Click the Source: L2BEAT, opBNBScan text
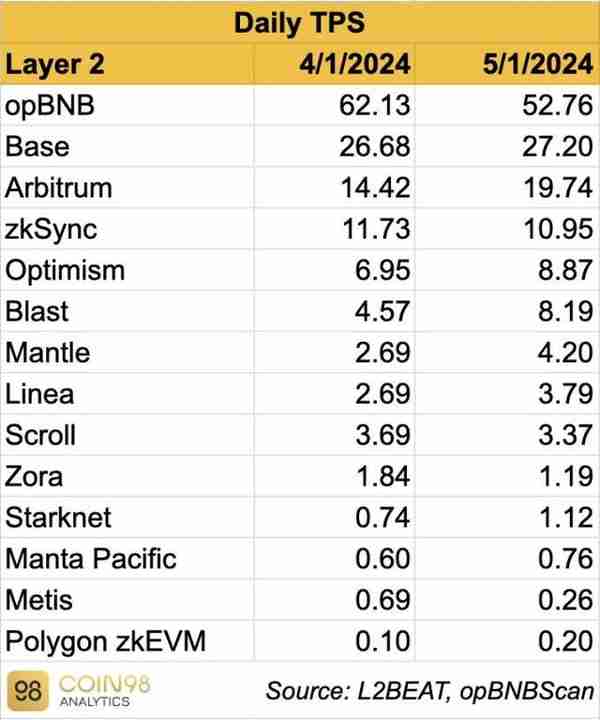The height and width of the screenshot is (720, 600). (x=430, y=691)
